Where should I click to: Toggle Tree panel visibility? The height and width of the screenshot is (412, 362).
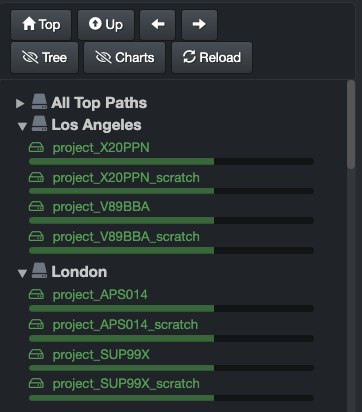pyautogui.click(x=44, y=57)
